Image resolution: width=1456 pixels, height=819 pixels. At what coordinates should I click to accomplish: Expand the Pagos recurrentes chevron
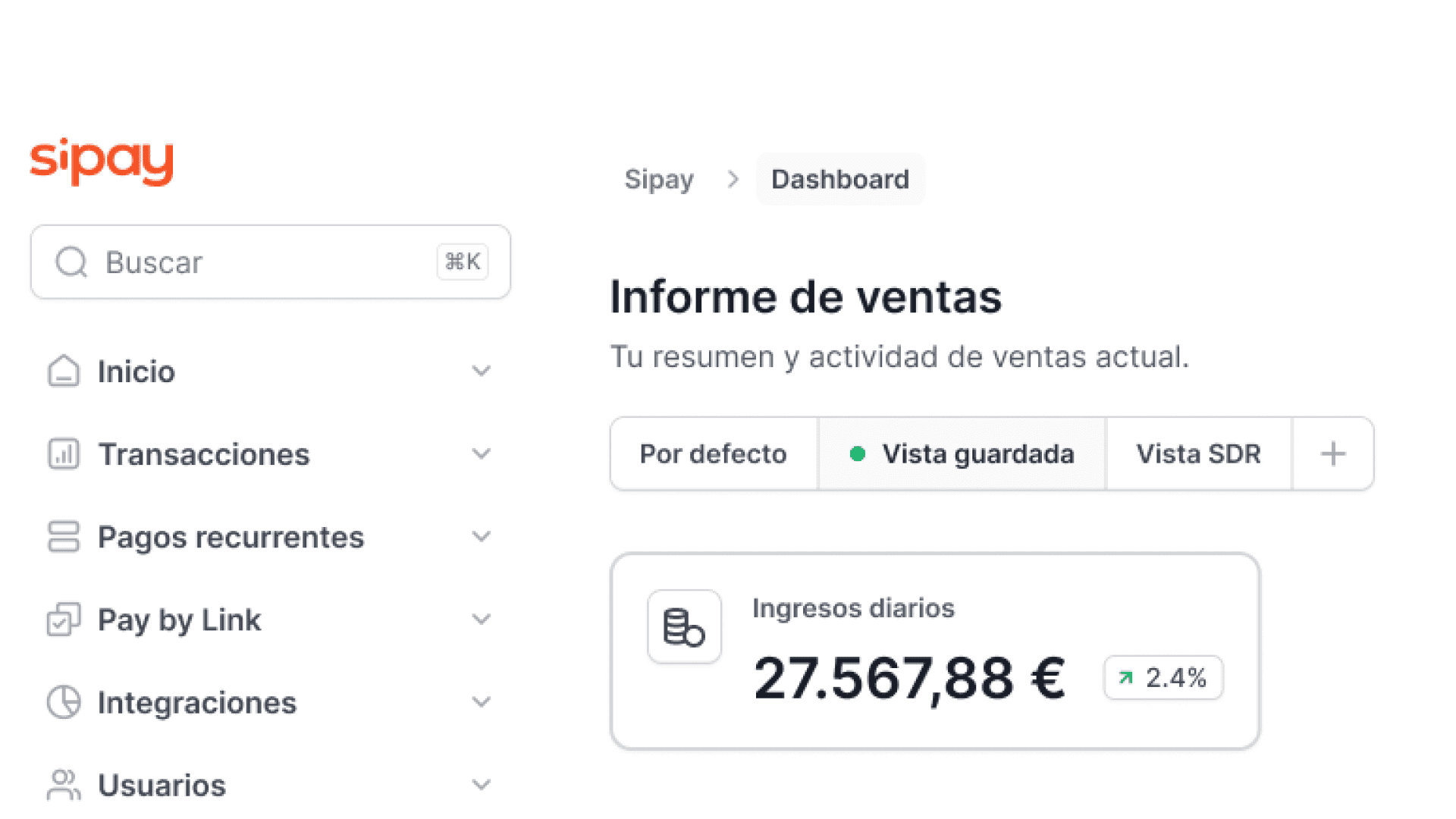(481, 537)
